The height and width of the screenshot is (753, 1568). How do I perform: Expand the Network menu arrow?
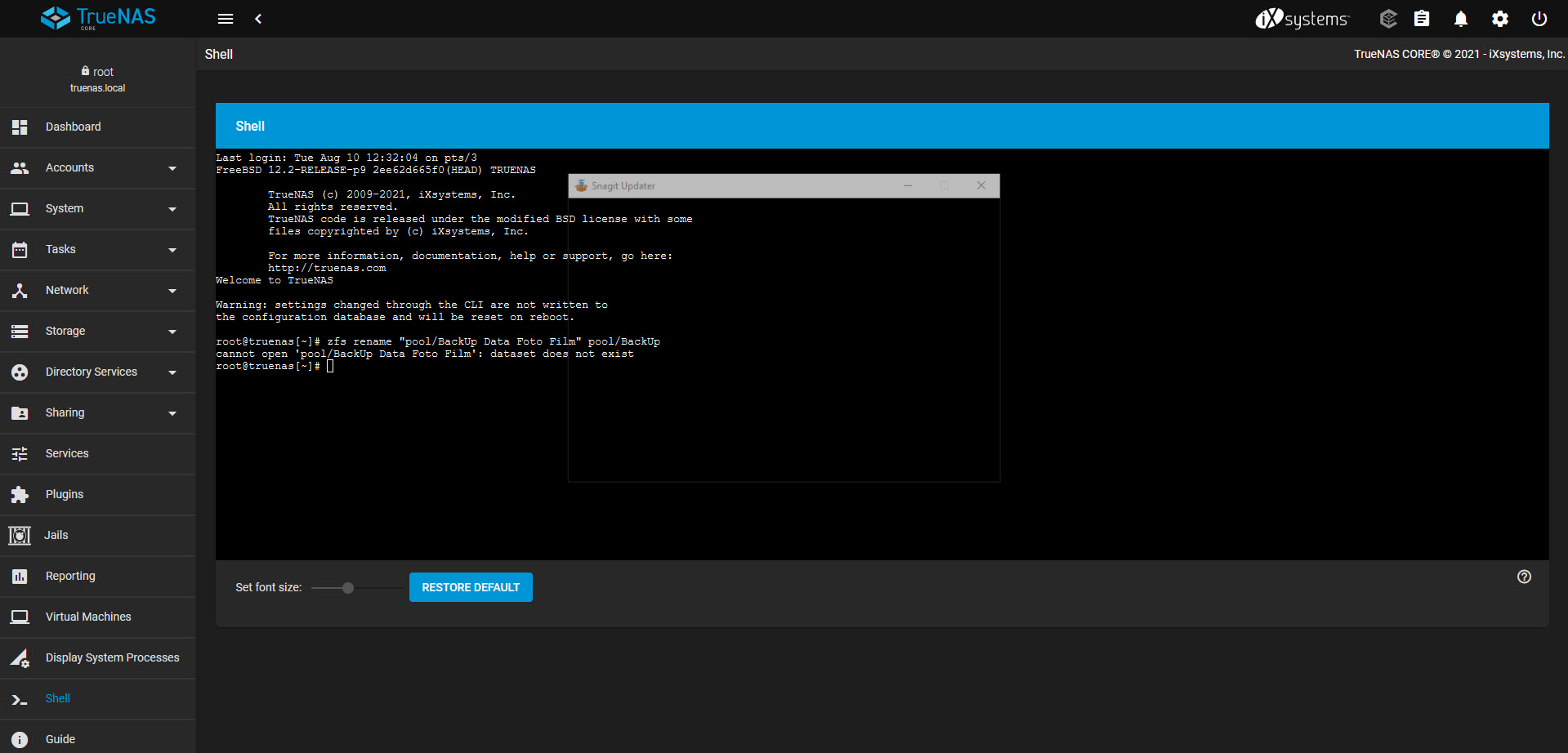pos(172,291)
